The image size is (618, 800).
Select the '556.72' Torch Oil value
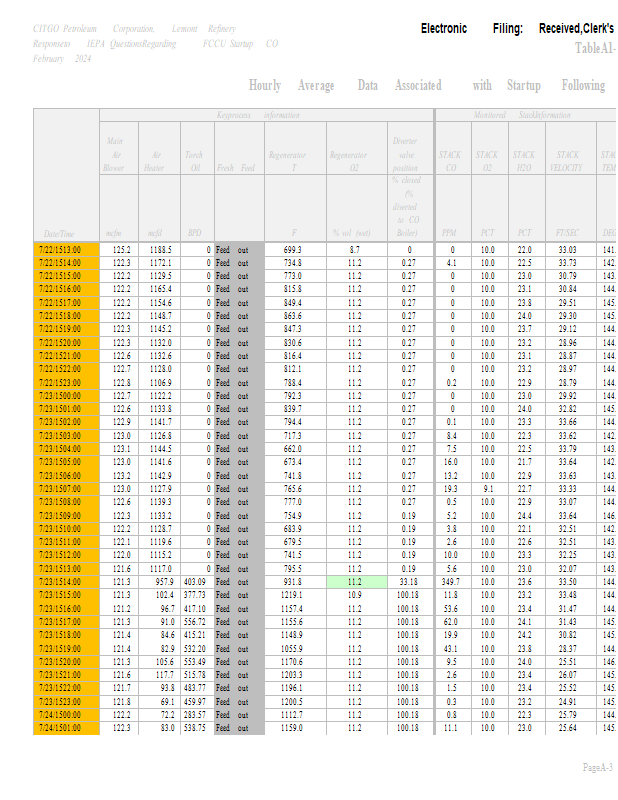(x=194, y=622)
